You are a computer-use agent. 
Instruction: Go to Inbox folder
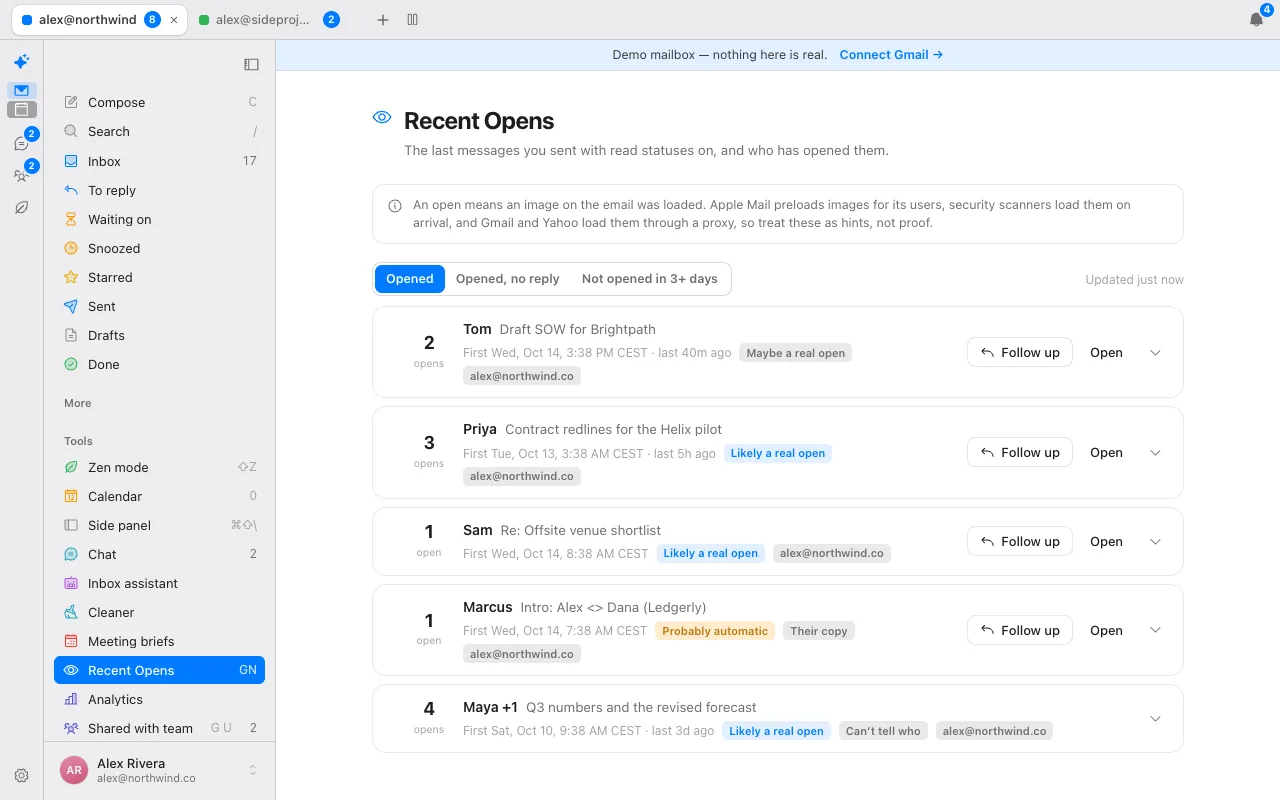pos(160,161)
